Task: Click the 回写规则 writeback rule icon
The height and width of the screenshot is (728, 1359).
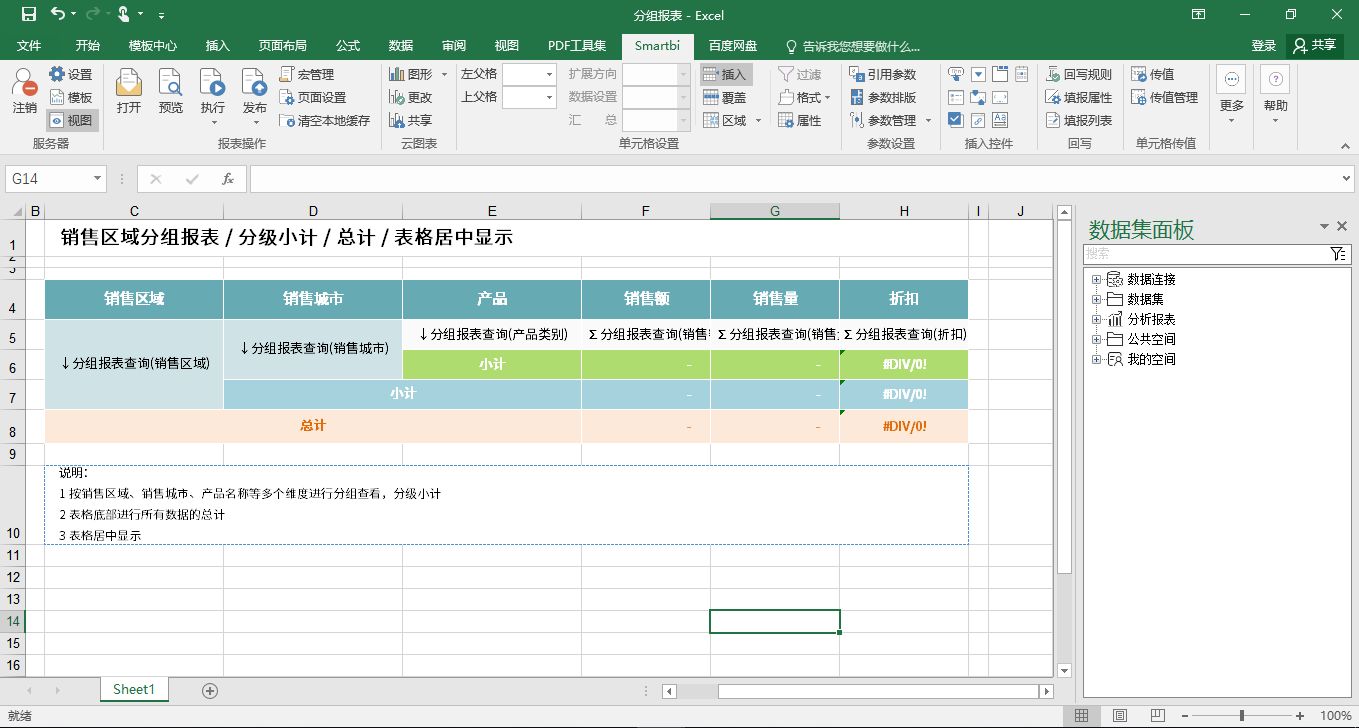Action: 1079,74
